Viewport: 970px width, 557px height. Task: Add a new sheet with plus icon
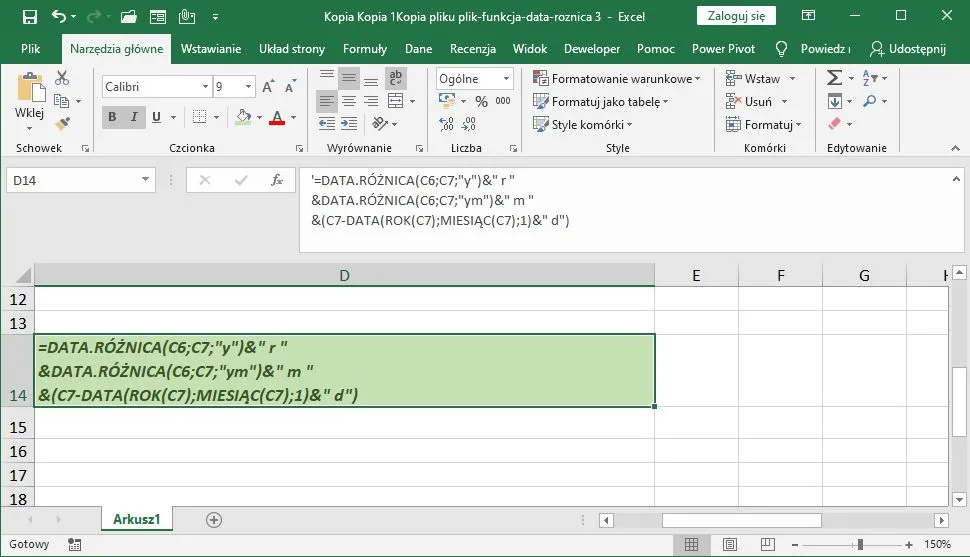click(213, 519)
